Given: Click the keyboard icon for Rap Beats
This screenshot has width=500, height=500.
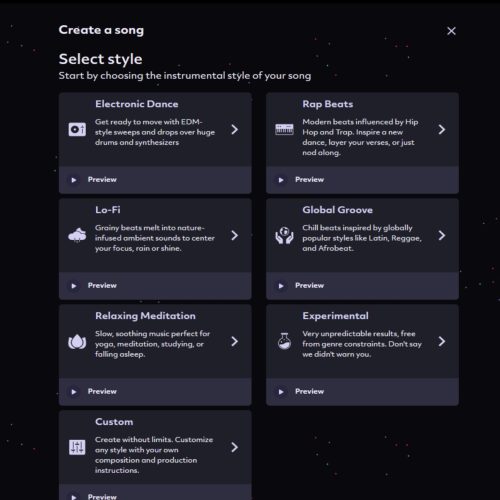Looking at the screenshot, I should 284,129.
